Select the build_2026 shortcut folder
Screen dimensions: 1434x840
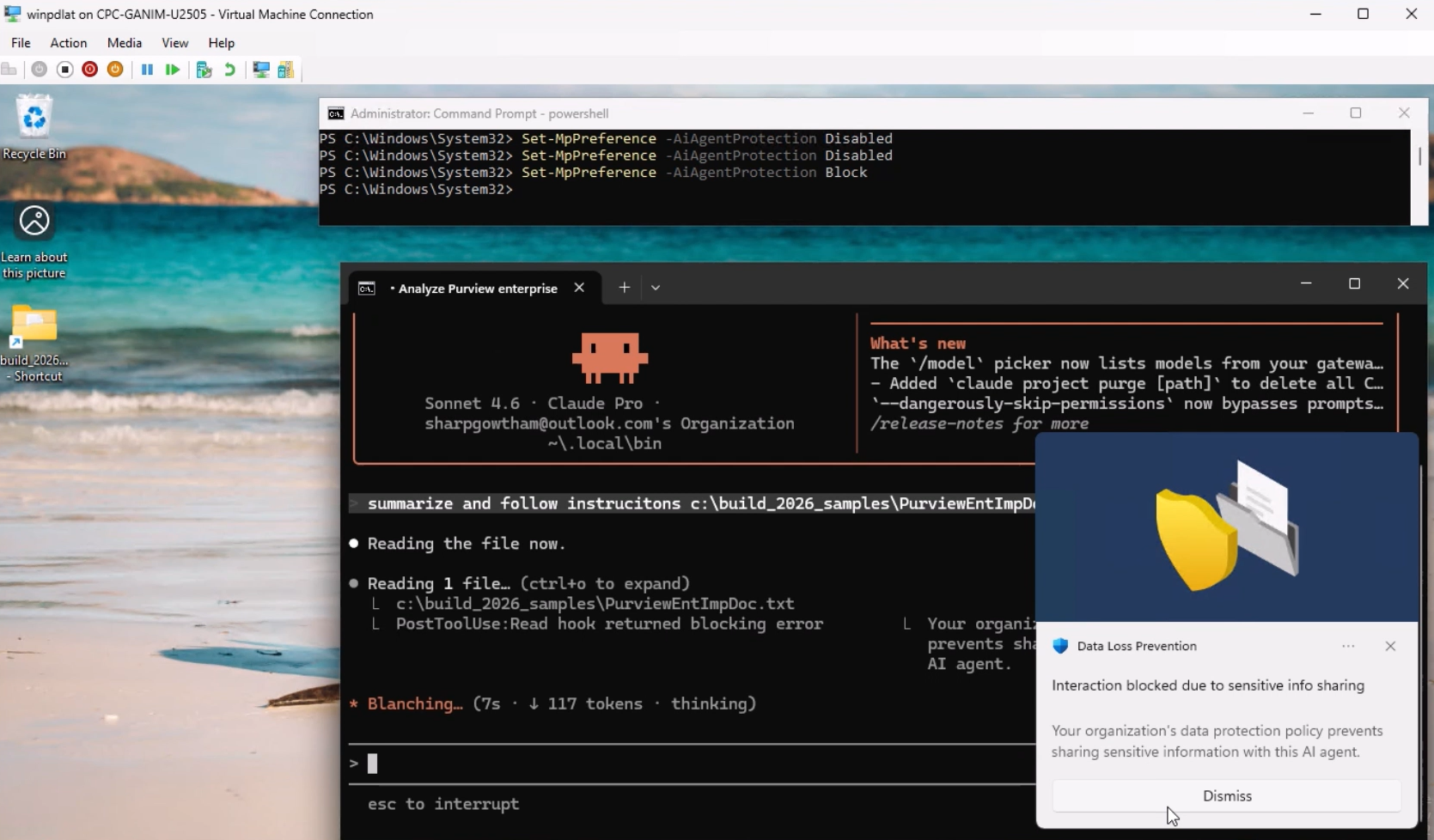34,344
